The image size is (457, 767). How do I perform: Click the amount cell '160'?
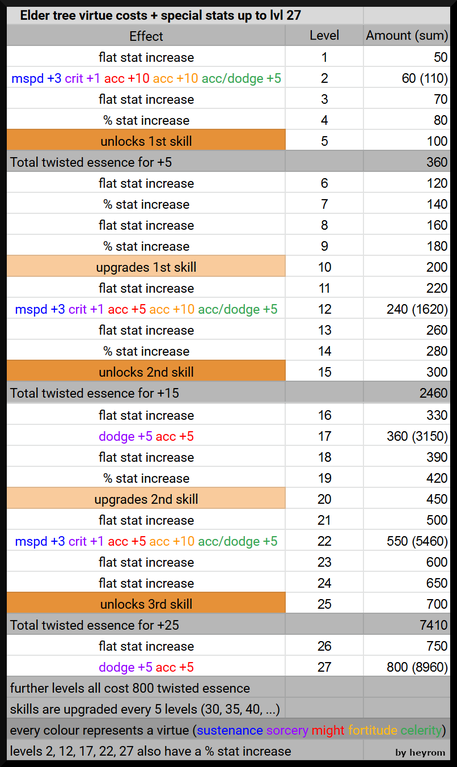click(407, 226)
